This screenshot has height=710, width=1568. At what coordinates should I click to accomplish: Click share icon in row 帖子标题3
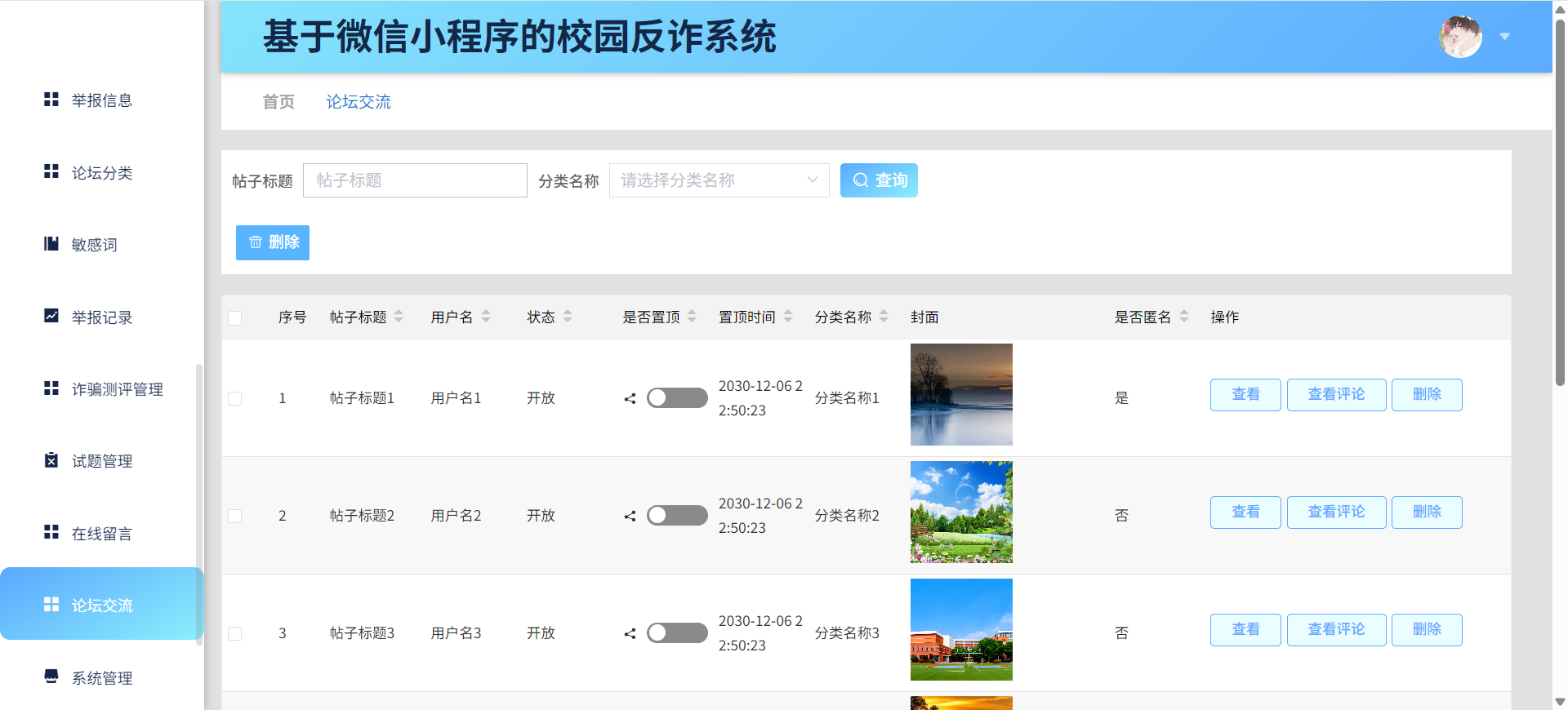(x=630, y=634)
